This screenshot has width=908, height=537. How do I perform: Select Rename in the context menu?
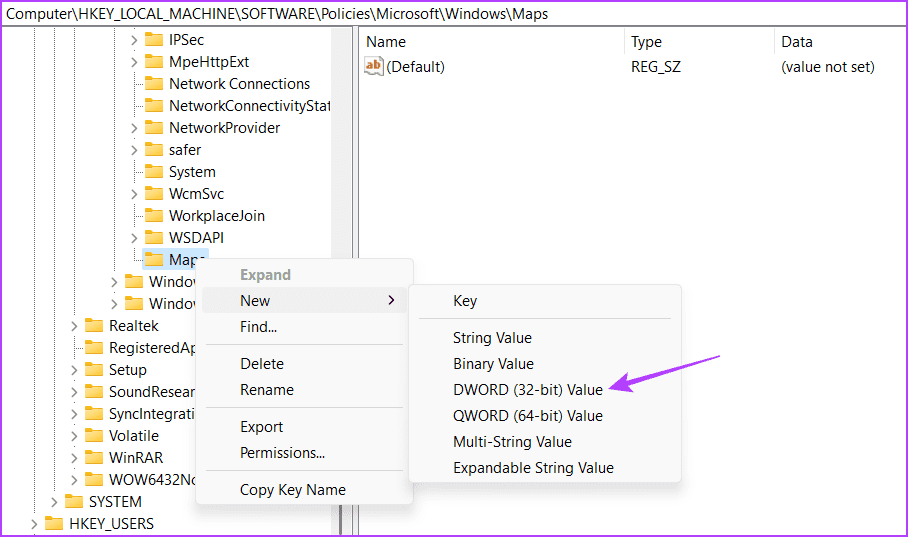pyautogui.click(x=304, y=390)
